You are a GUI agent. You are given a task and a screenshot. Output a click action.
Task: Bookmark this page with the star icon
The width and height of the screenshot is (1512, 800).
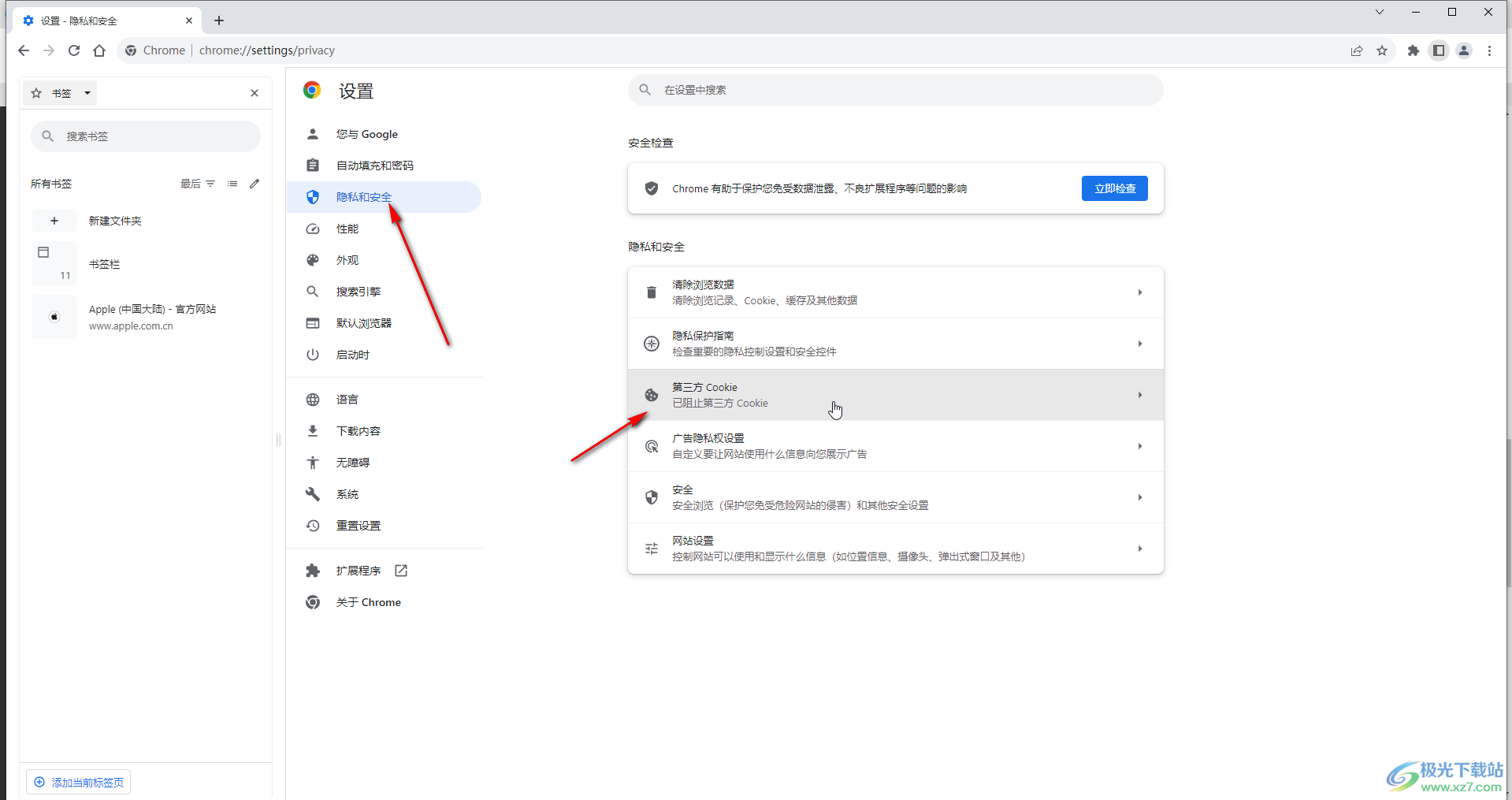click(x=1382, y=50)
